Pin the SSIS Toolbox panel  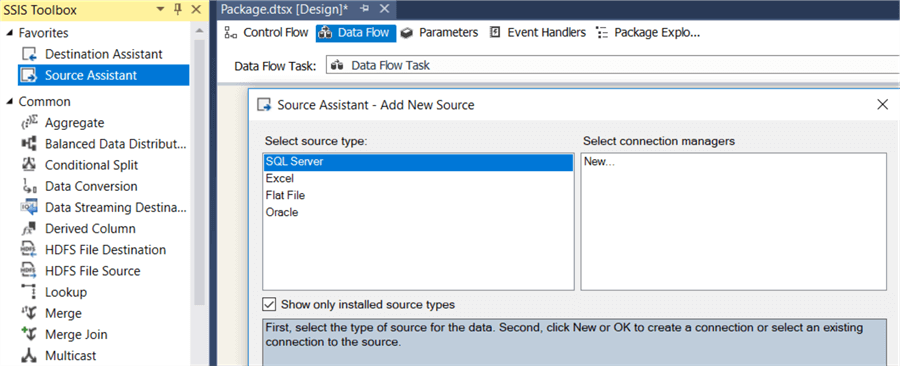point(177,10)
